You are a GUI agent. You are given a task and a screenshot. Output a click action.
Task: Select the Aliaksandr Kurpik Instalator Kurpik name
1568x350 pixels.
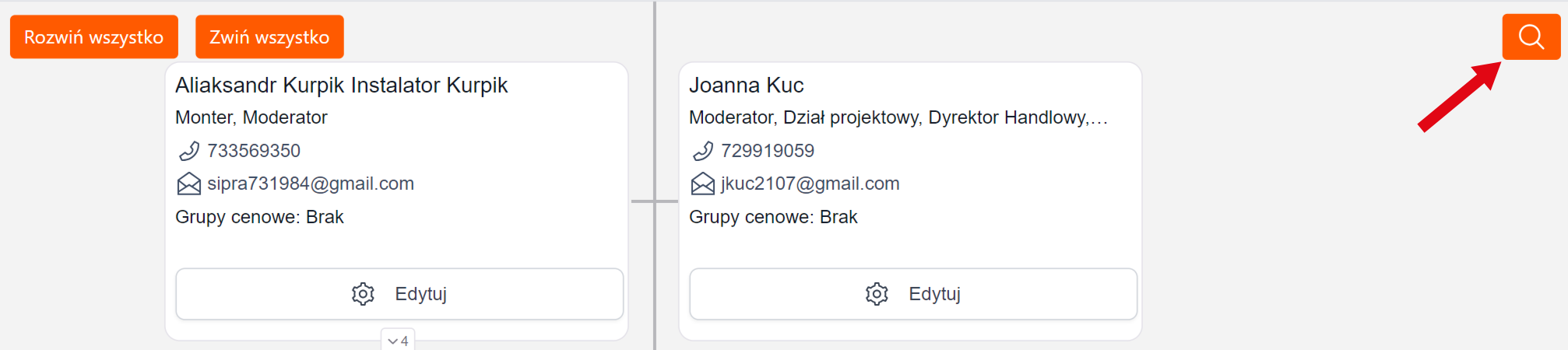coord(341,85)
